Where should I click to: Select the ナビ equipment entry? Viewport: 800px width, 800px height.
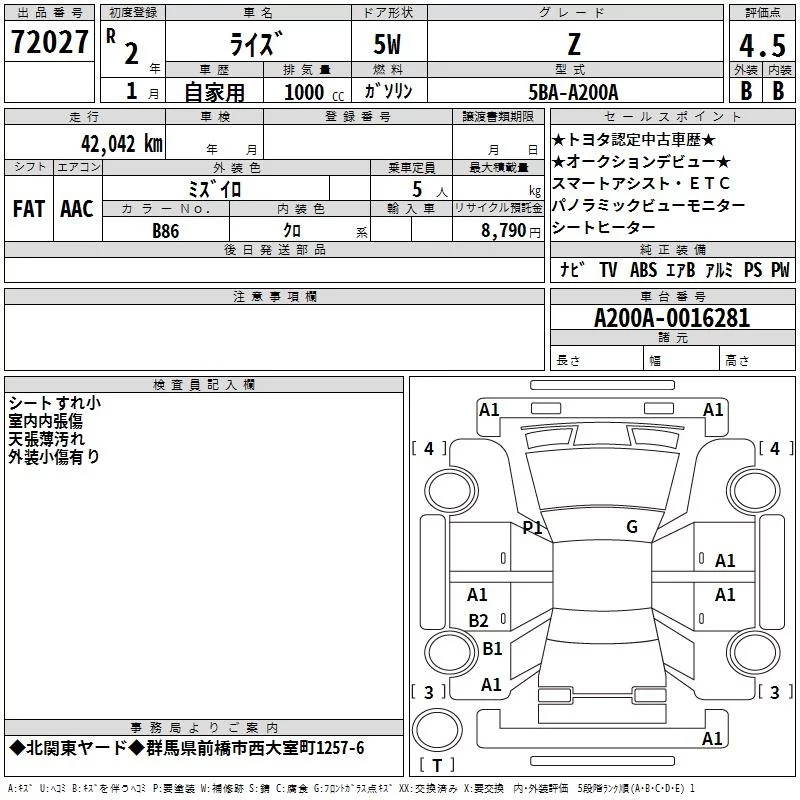pyautogui.click(x=572, y=270)
